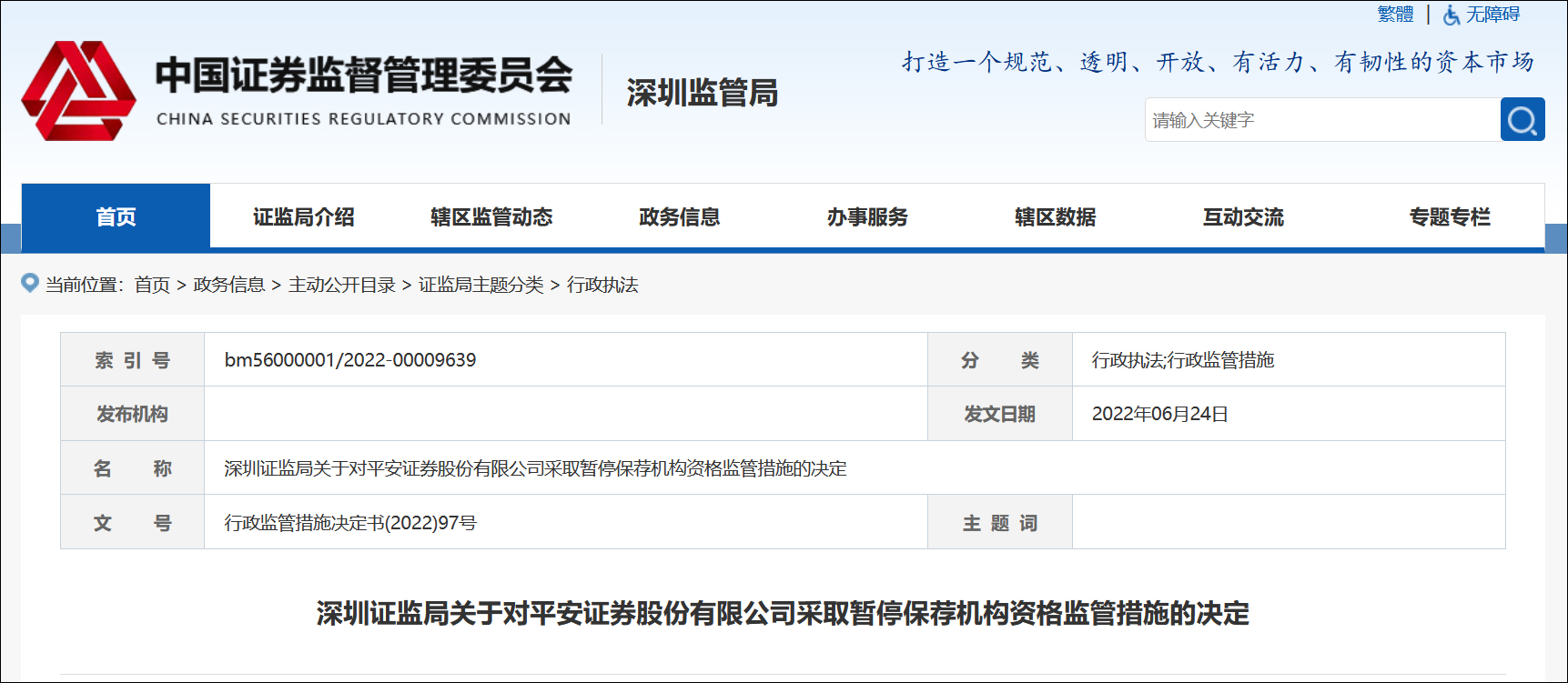This screenshot has height=683, width=1568.
Task: Click the 中国证券监督管理委员会 title text
Action: 364,75
